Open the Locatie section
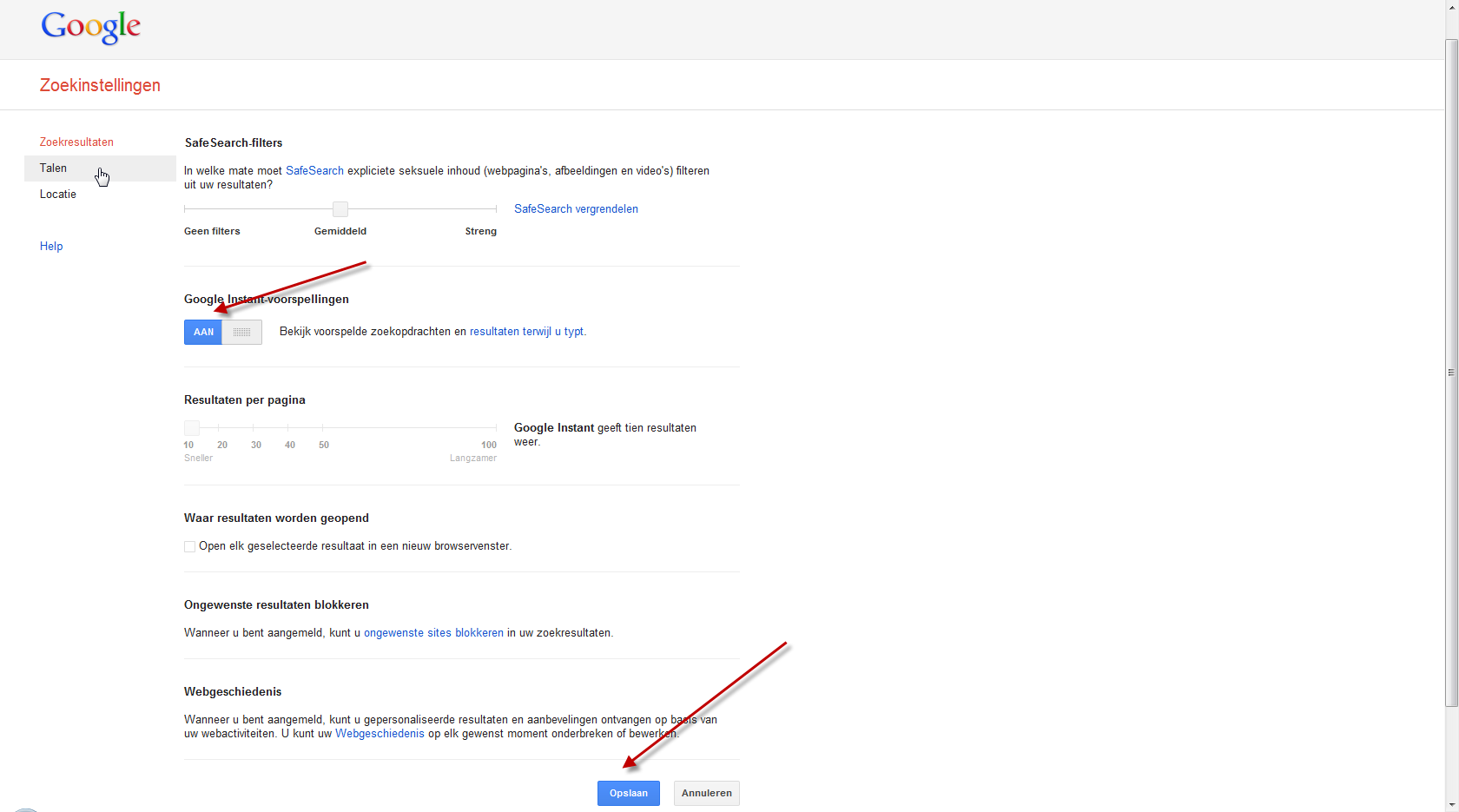 (x=58, y=194)
